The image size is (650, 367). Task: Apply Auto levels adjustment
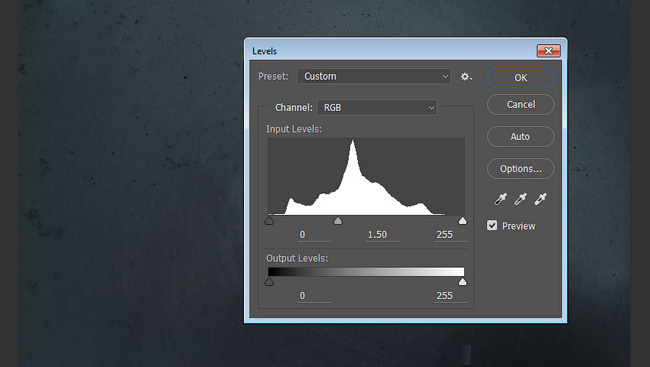520,136
